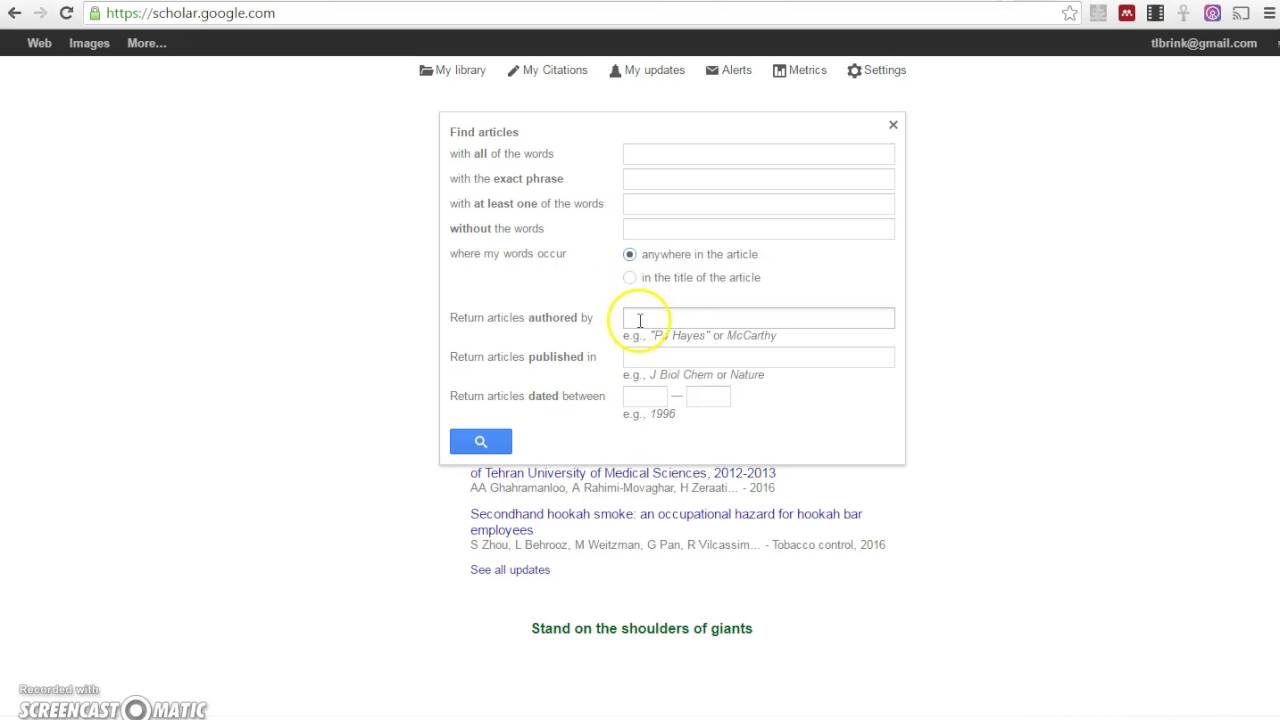Focus the 'at least one of the words' field

pos(759,204)
